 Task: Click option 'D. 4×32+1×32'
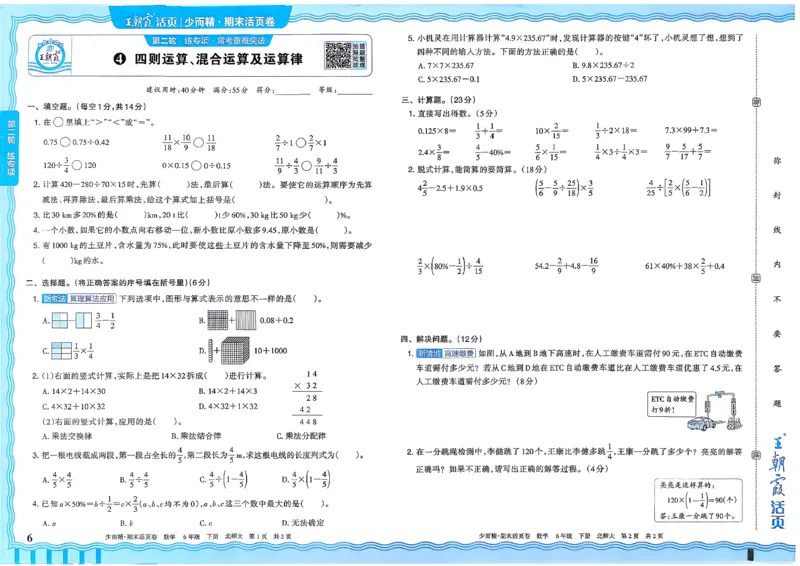[228, 407]
